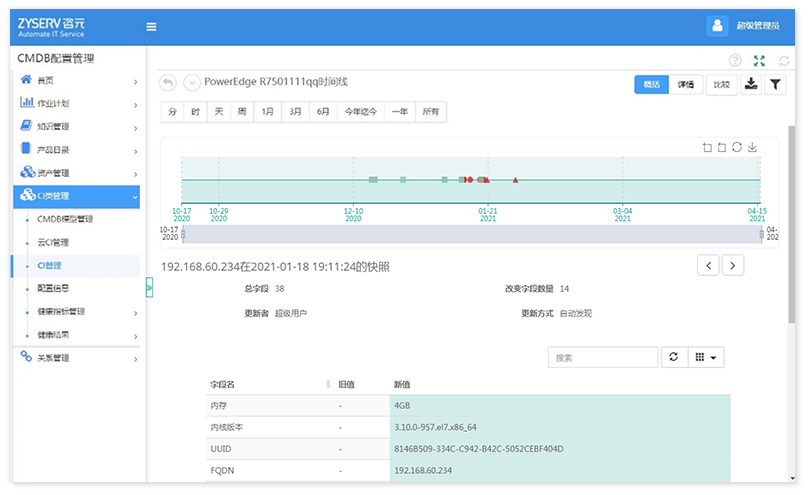Click the 比较 compare button
Image resolution: width=808 pixels, height=495 pixels.
pos(720,85)
